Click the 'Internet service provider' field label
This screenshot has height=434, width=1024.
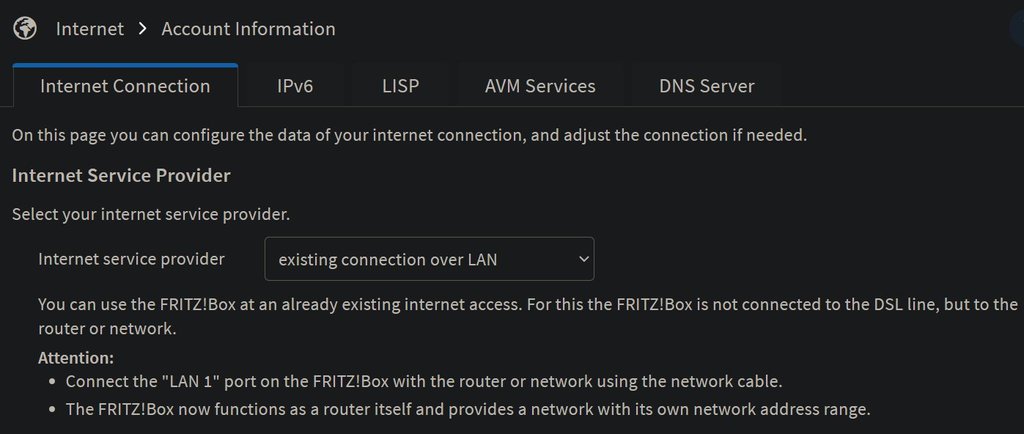[131, 259]
